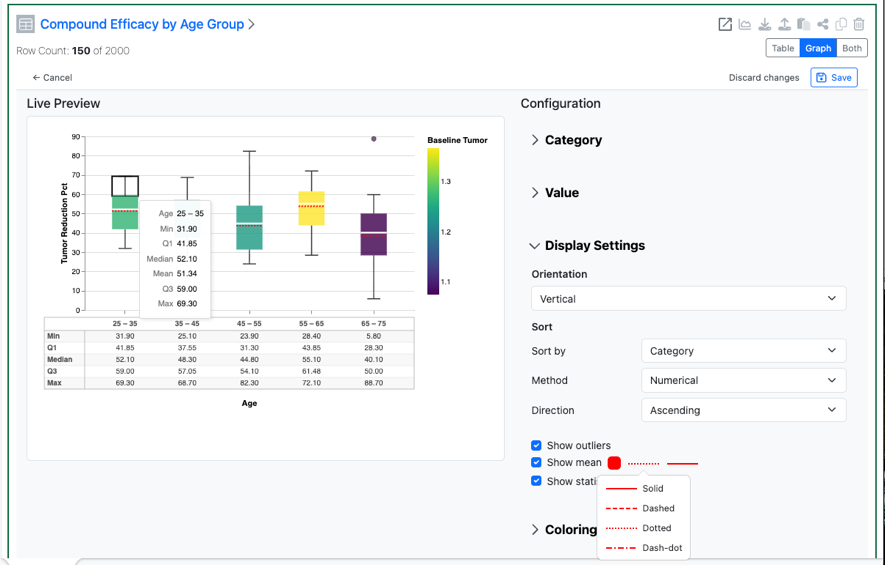885x565 pixels.
Task: Cancel editing the graph
Action: [x=52, y=77]
